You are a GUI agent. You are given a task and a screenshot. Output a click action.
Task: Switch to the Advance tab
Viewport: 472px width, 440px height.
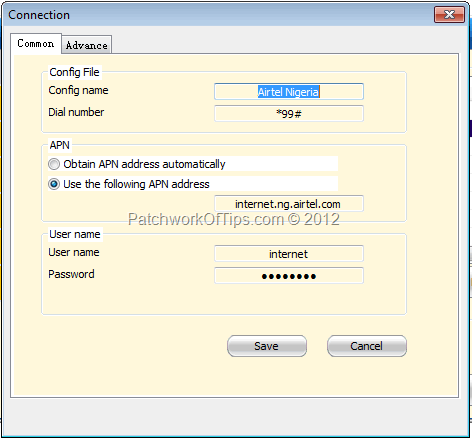[87, 45]
